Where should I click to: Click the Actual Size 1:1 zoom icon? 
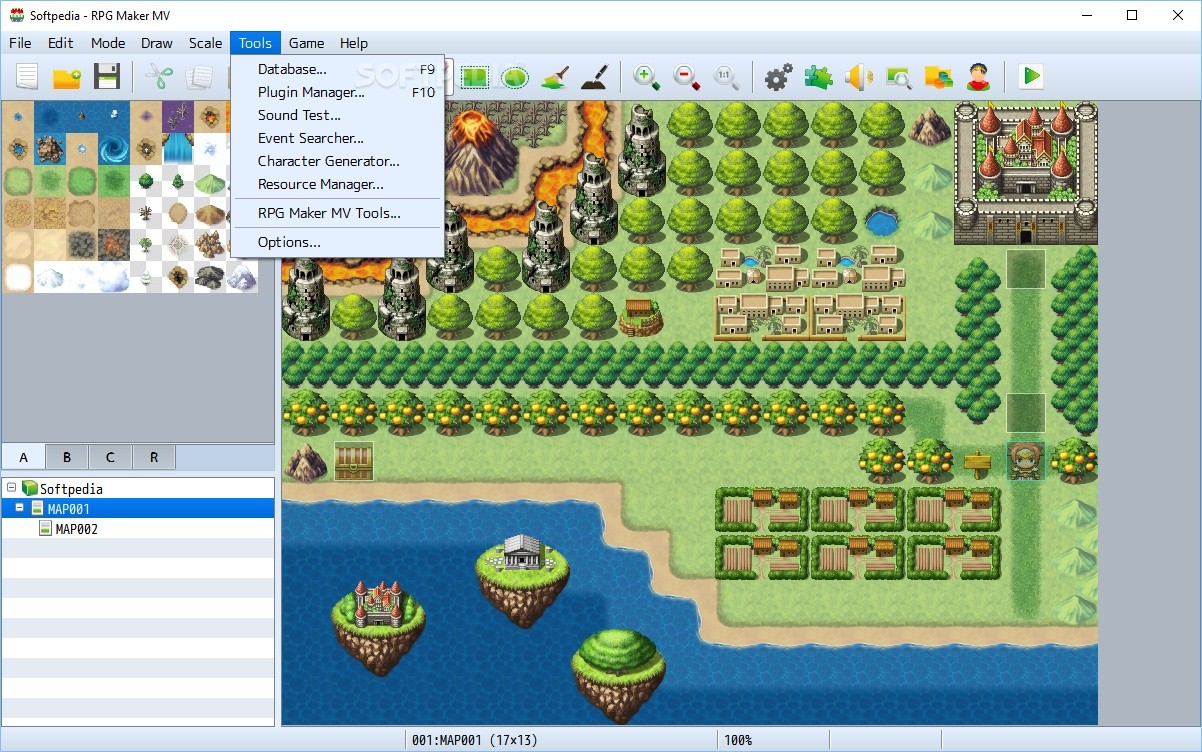click(726, 77)
